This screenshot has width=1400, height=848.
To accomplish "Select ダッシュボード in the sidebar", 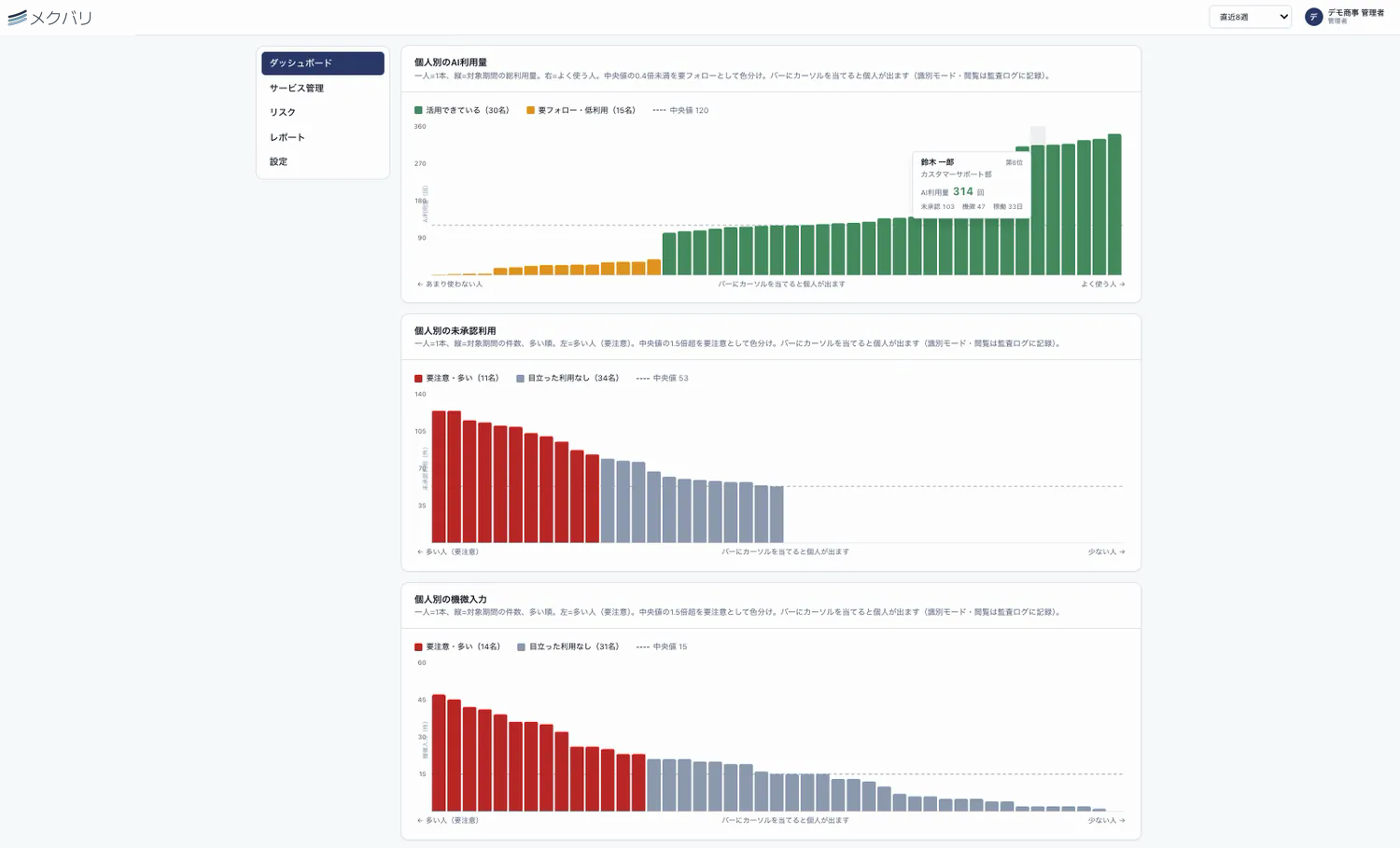I will [x=323, y=63].
